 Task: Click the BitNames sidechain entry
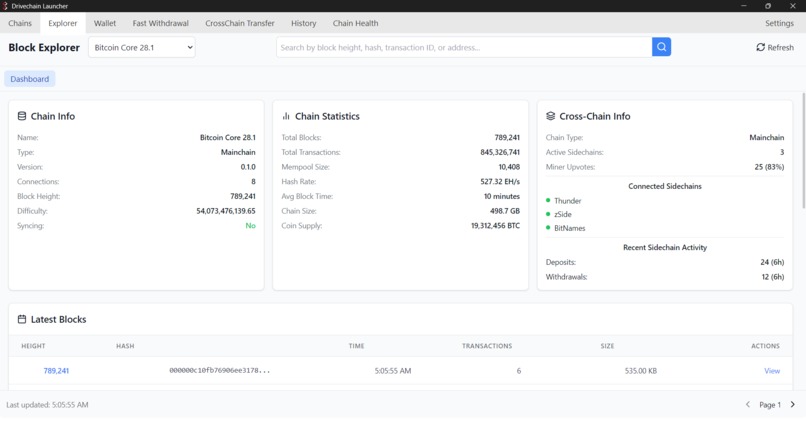(x=570, y=228)
